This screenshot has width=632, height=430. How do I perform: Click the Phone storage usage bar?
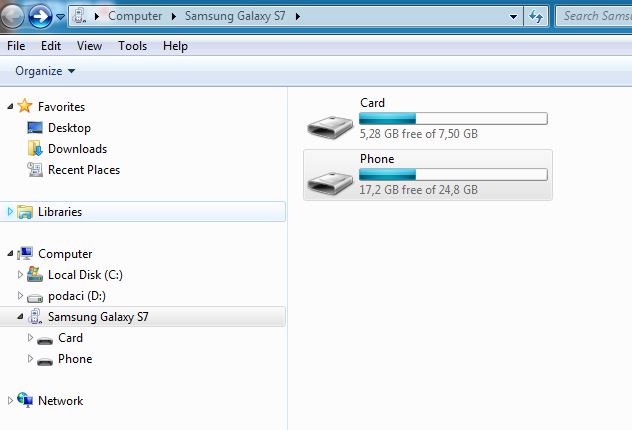click(453, 174)
